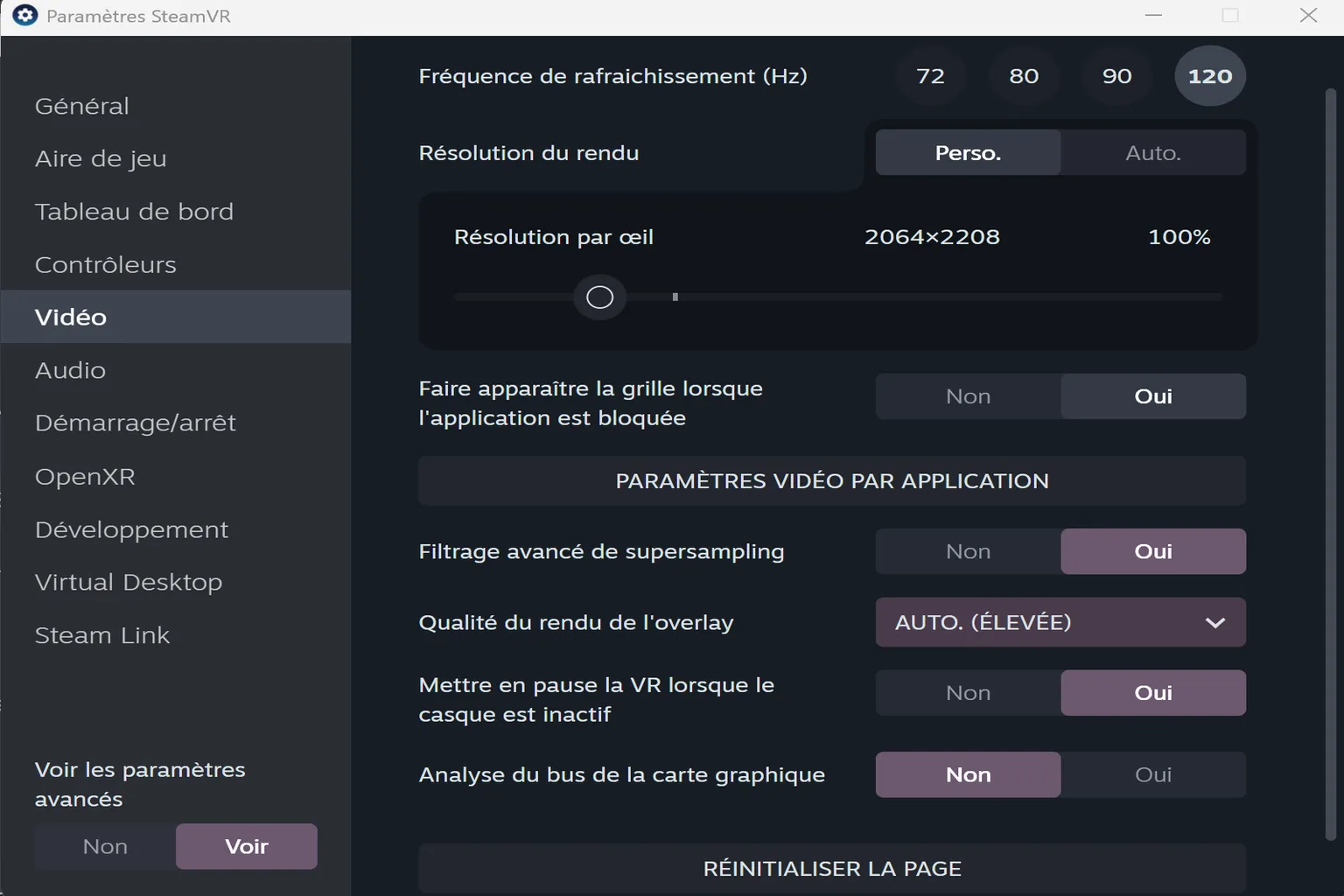Go to the OpenXR section

click(175, 476)
